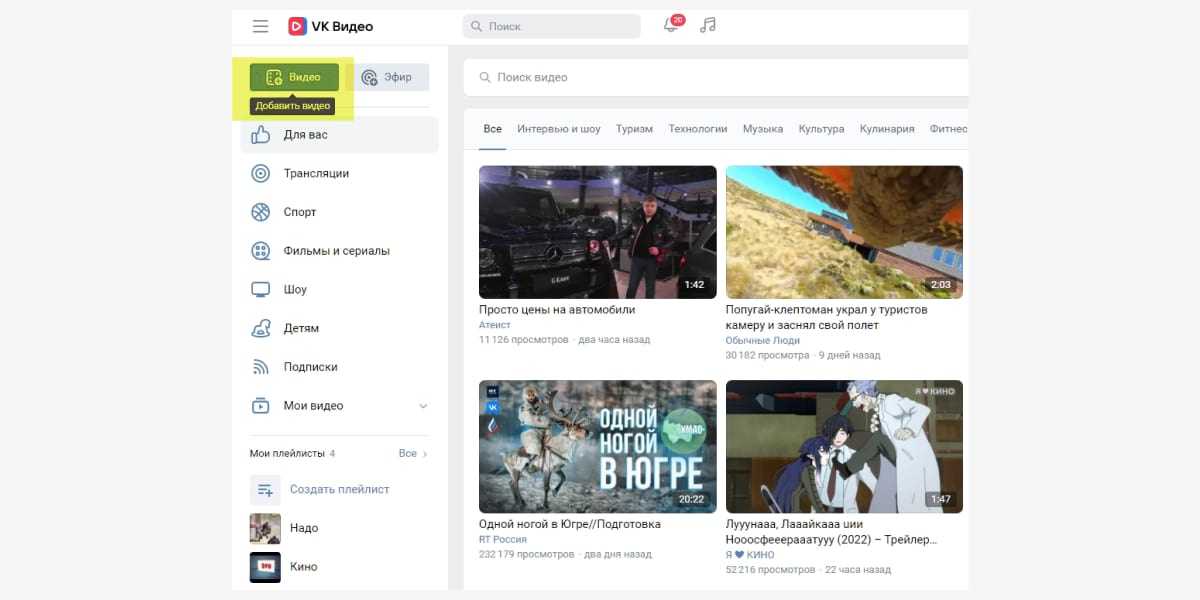Open Трансляции in the sidebar

tap(315, 173)
